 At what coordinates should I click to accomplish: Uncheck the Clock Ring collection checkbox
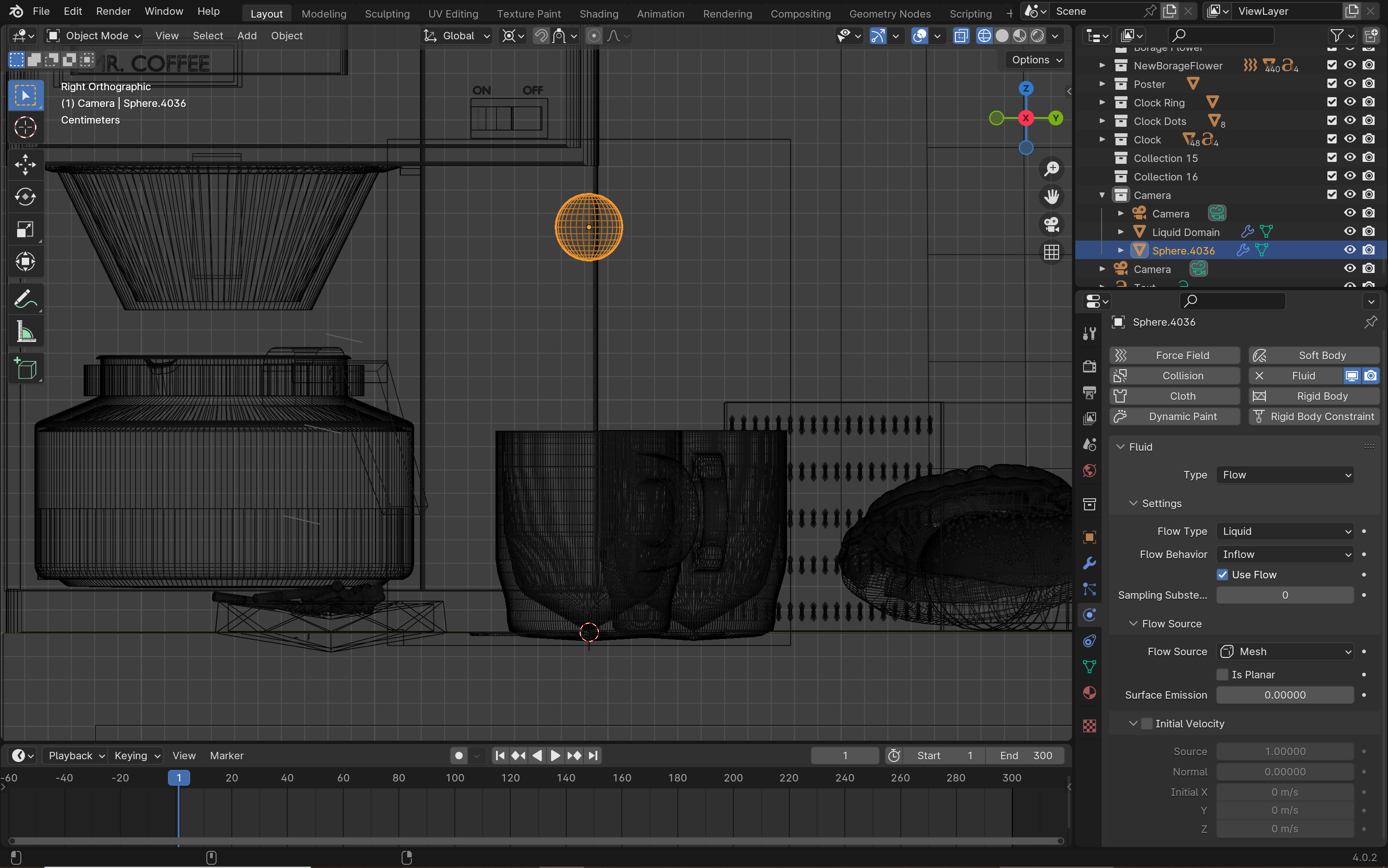[x=1332, y=102]
